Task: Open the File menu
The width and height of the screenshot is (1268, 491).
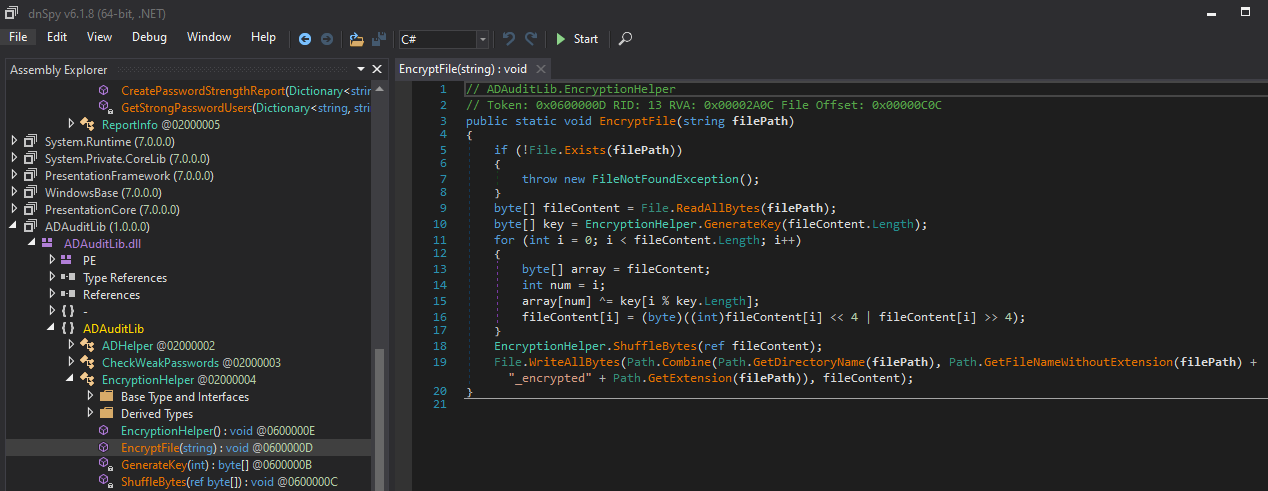Action: coord(18,37)
